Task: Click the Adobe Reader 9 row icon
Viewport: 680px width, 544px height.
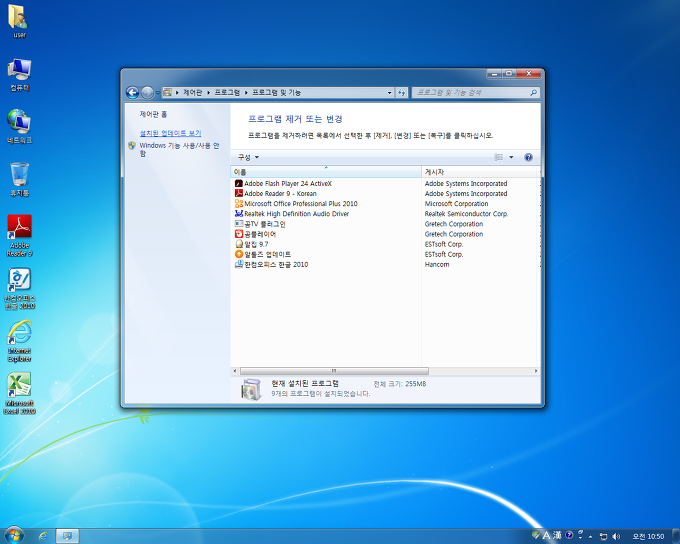Action: click(x=239, y=193)
